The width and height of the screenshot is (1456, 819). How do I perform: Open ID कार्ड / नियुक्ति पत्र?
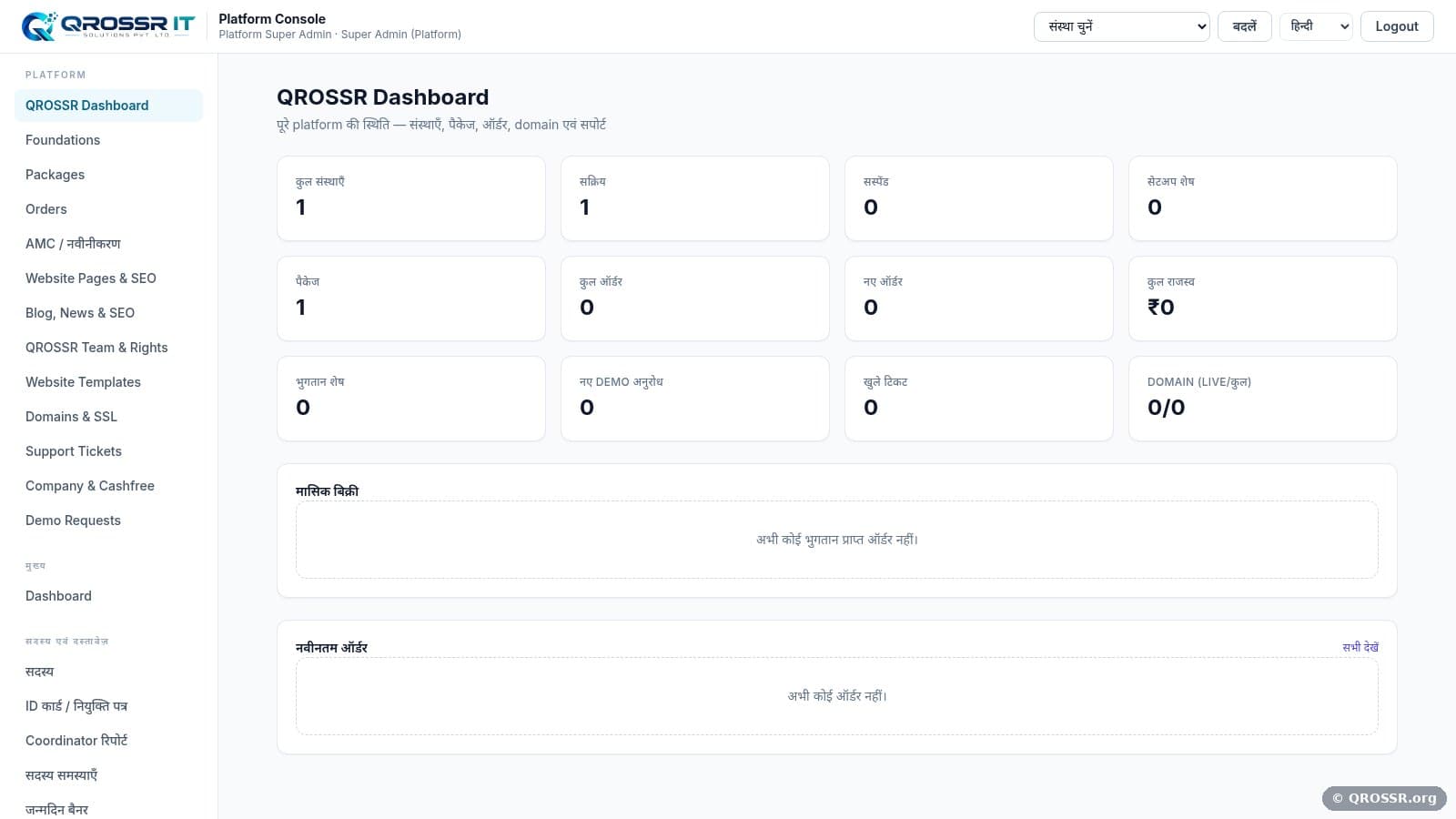(x=108, y=706)
